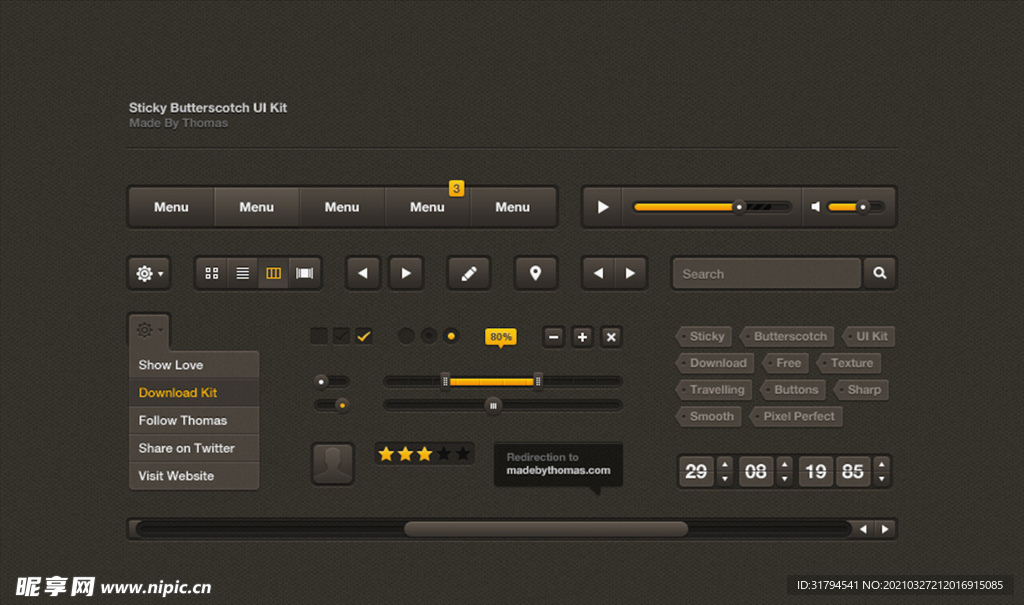This screenshot has width=1024, height=605.
Task: Increase the value of the 29 stepper
Action: click(x=724, y=464)
